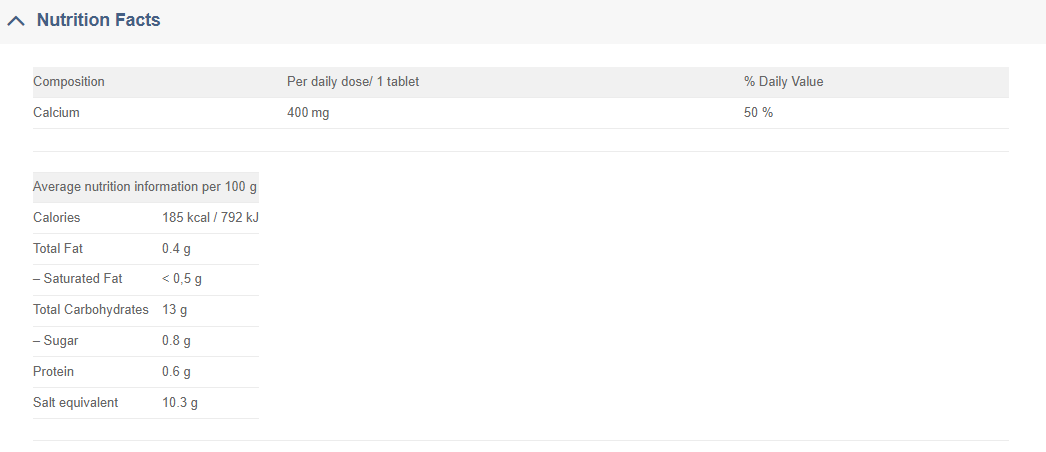
Task: Click the 50 % daily value cell
Action: tap(758, 113)
